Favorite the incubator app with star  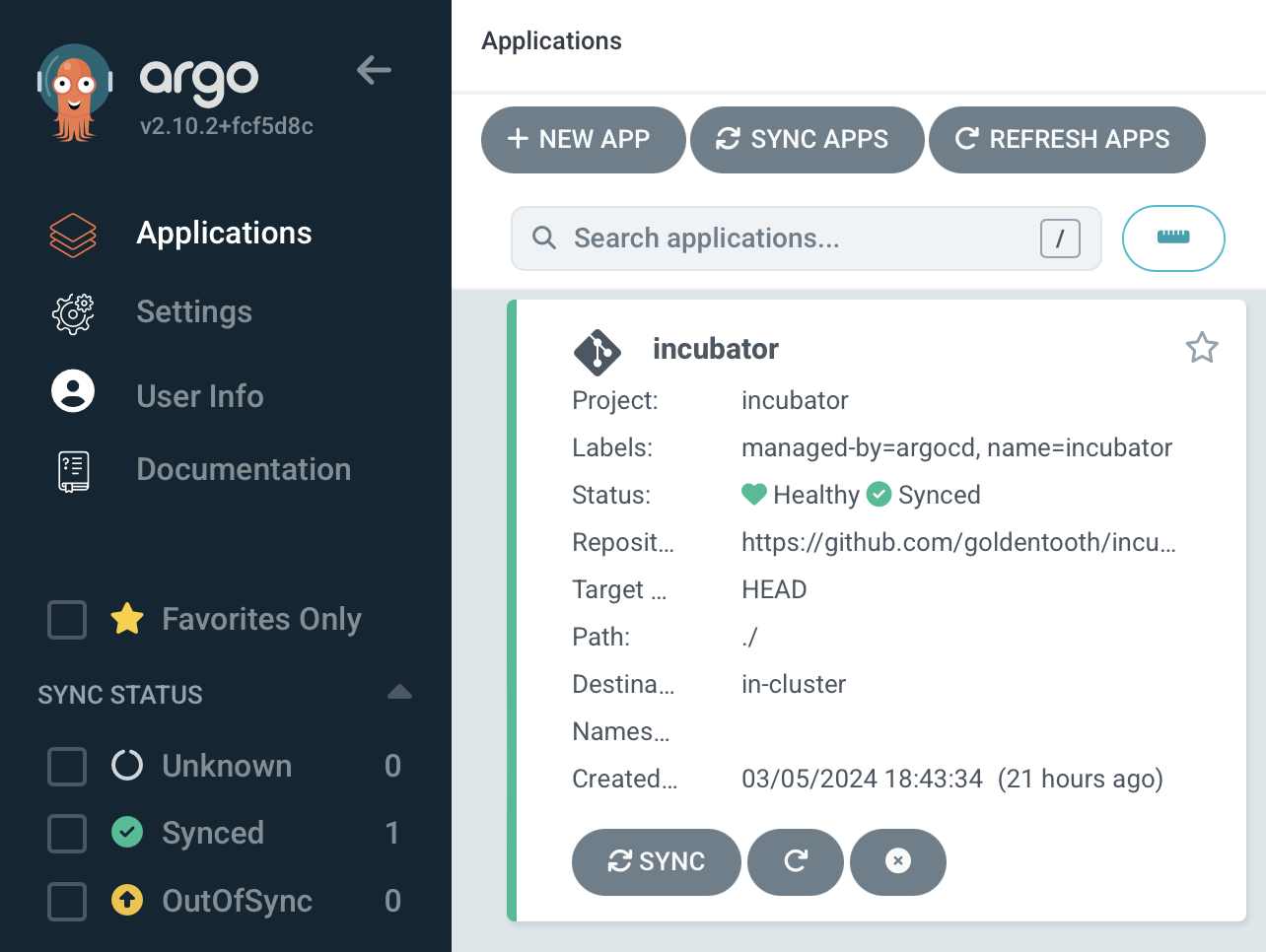pos(1202,348)
